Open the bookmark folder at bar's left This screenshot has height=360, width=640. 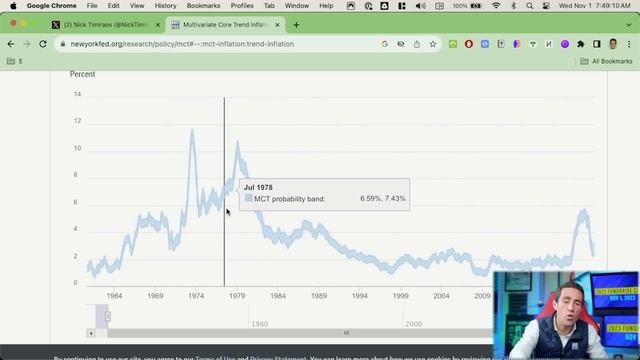[x=14, y=61]
